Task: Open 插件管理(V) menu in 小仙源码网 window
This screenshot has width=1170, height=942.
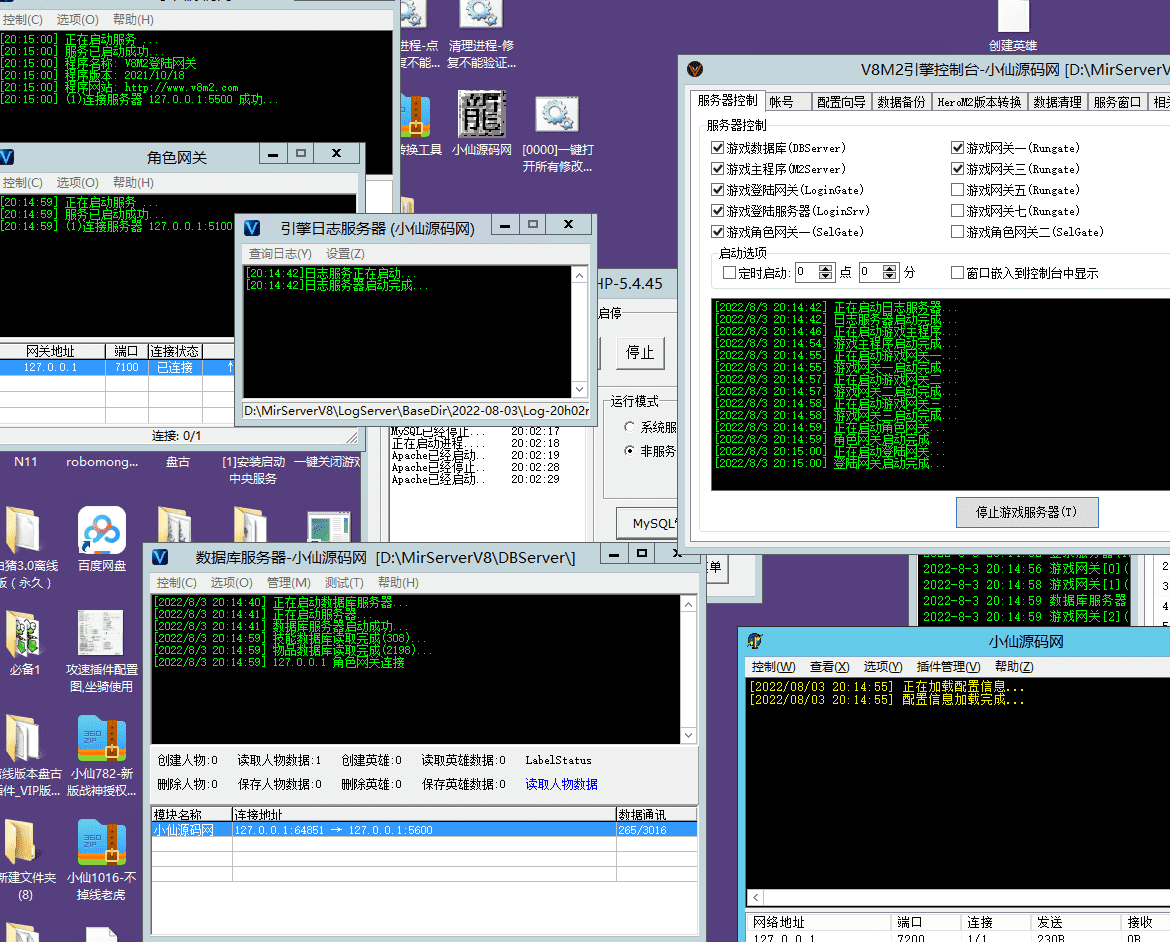Action: pyautogui.click(x=948, y=667)
